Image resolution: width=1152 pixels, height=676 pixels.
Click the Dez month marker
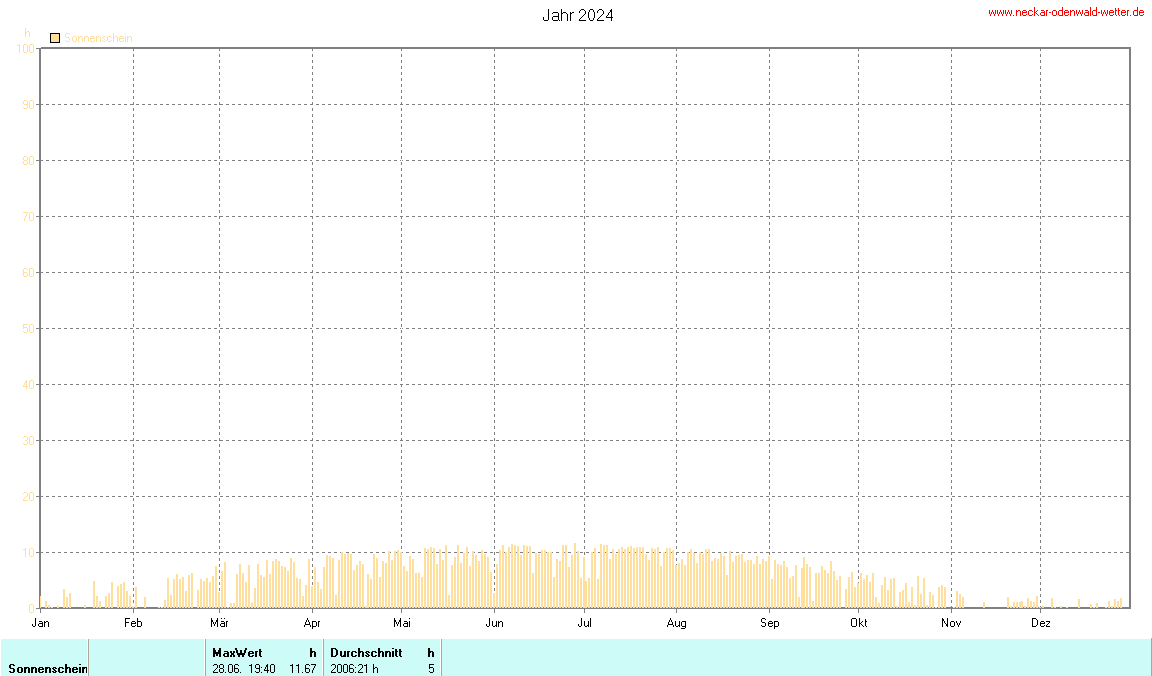pos(1041,623)
